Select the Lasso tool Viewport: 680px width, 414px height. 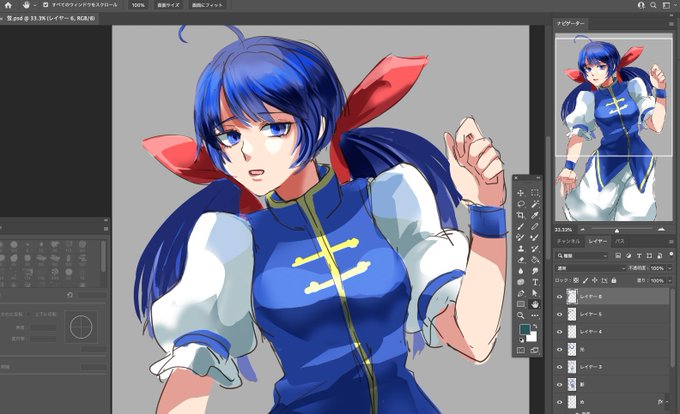point(521,204)
